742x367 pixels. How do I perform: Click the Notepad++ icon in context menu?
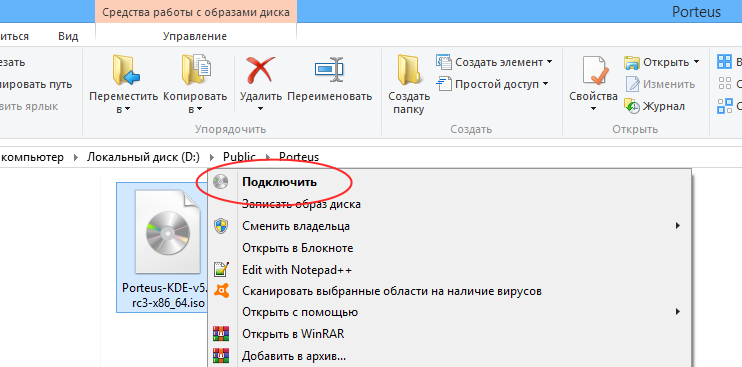(x=221, y=270)
